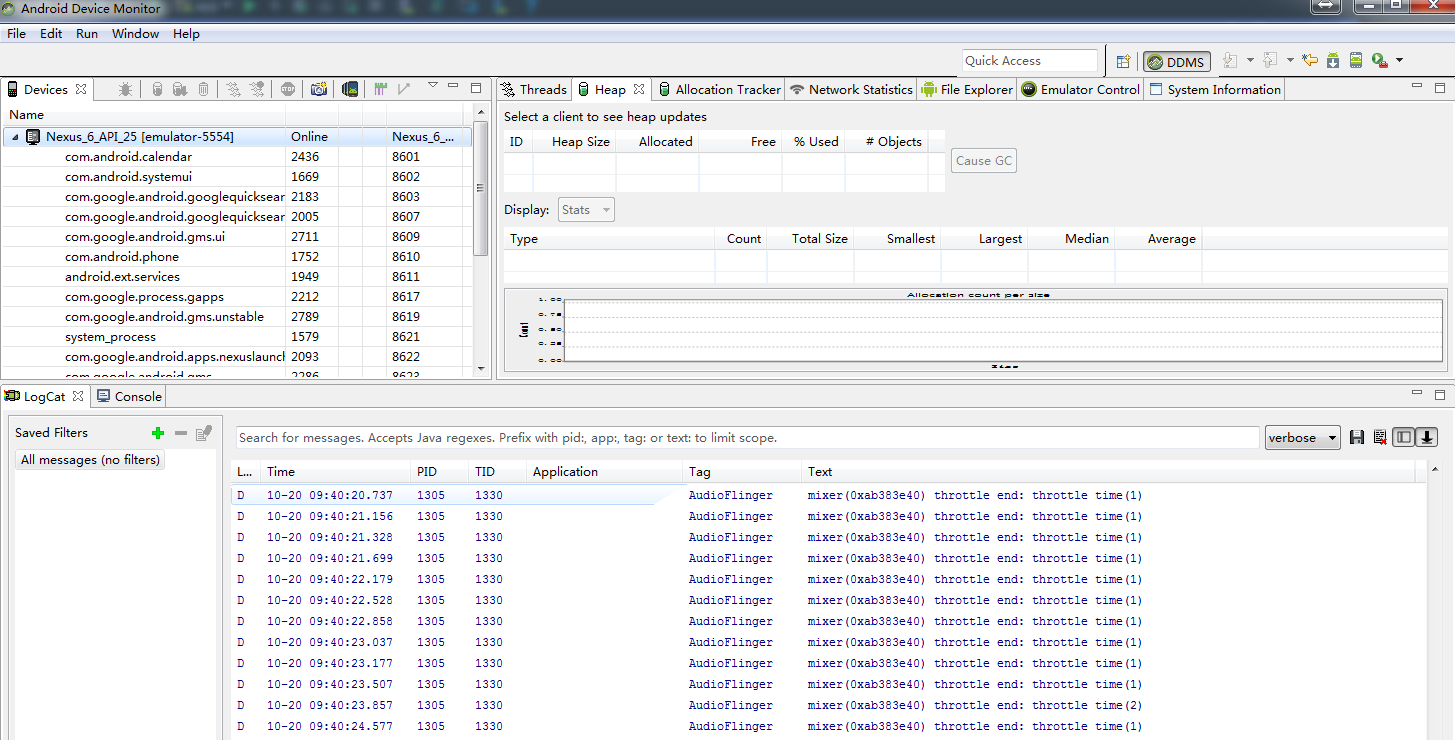This screenshot has height=740, width=1455.
Task: Click the OpenGL trace arrow icon
Action: point(404,89)
